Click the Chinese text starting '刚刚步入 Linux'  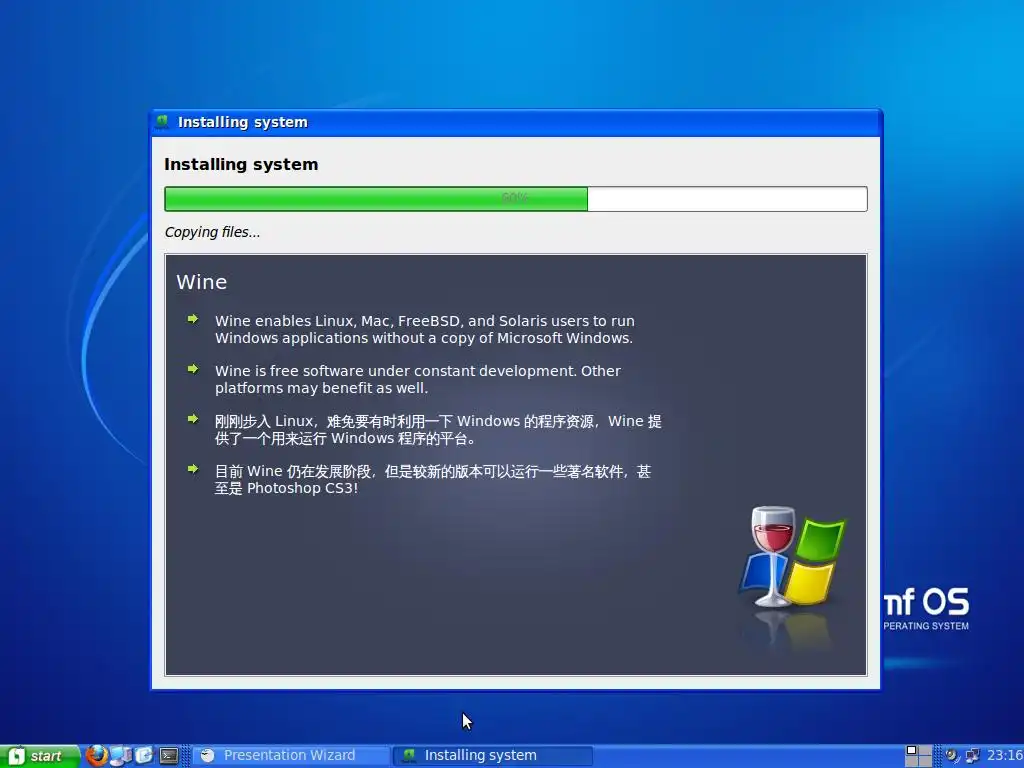(438, 430)
